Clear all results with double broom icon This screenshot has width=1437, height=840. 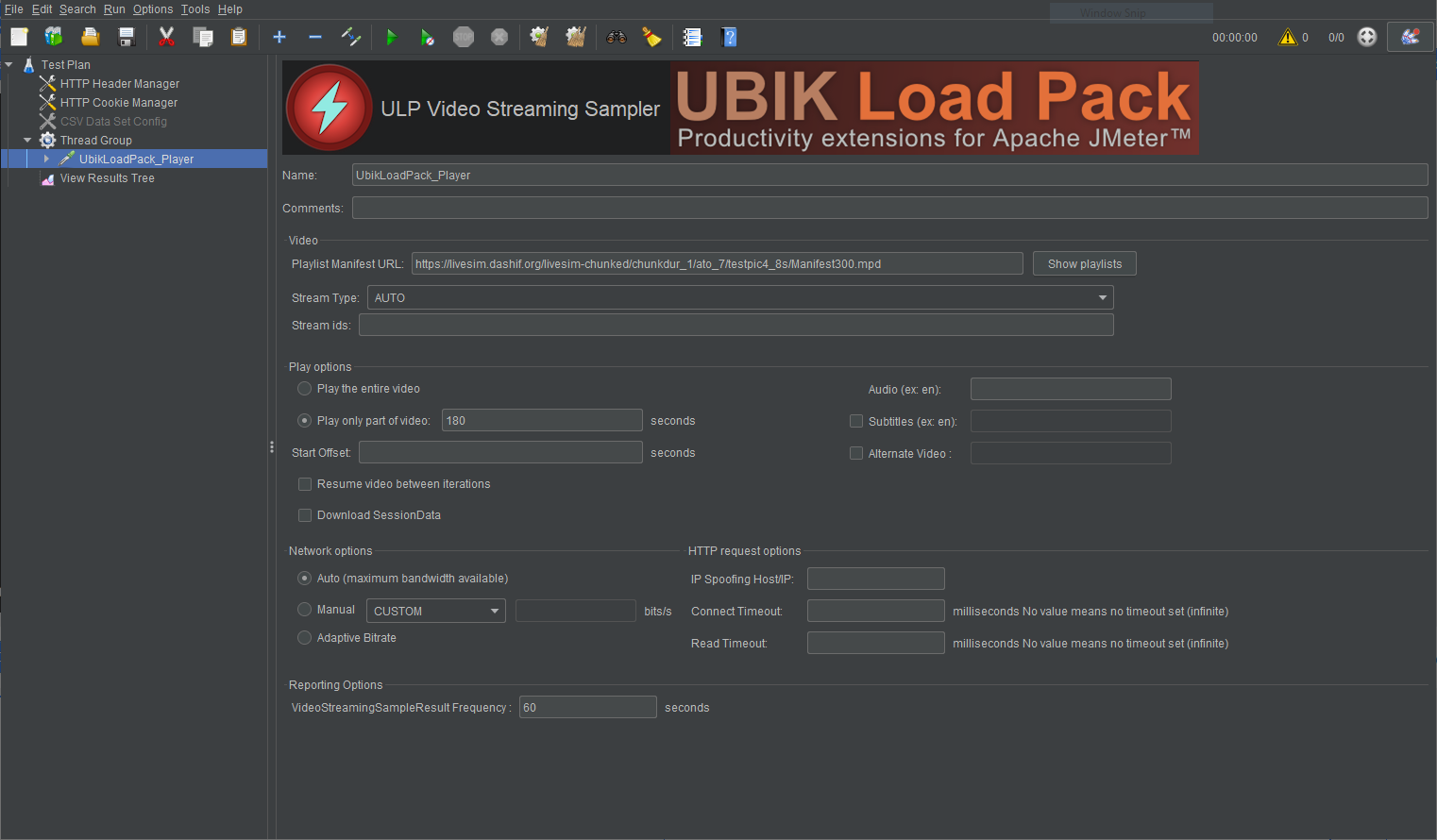tap(576, 37)
